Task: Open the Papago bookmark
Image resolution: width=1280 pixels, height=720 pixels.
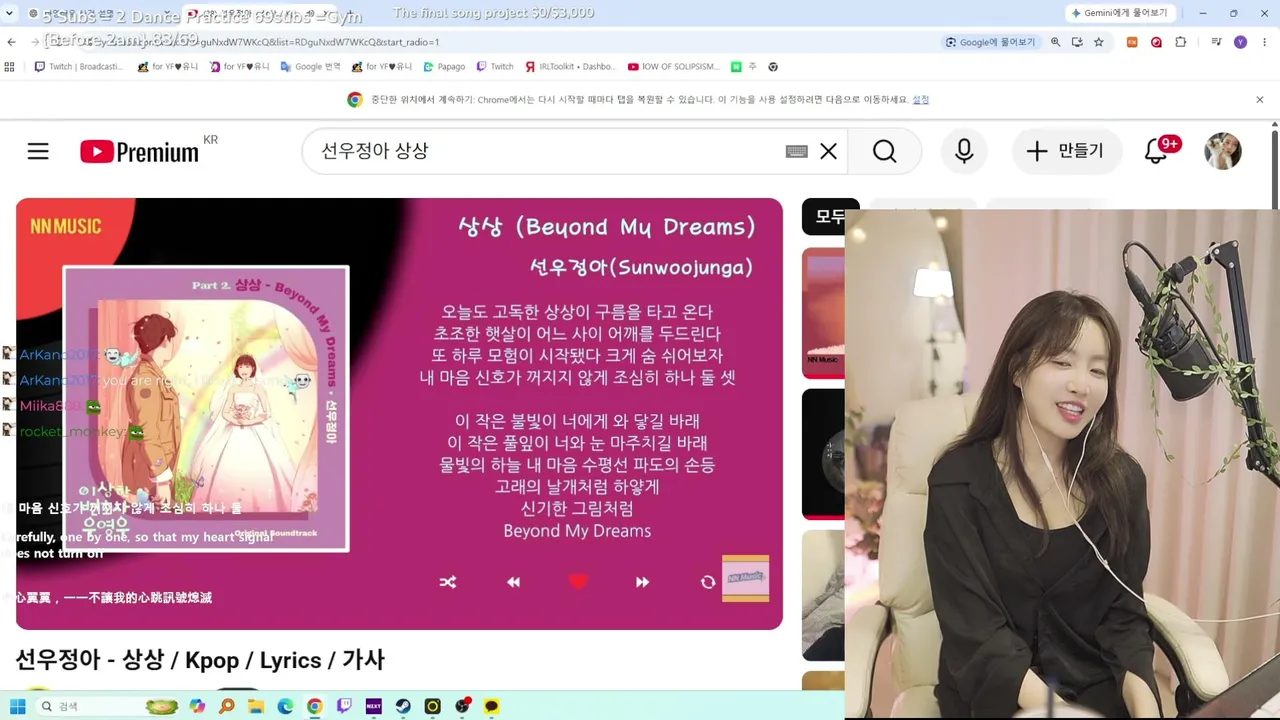Action: 444,67
